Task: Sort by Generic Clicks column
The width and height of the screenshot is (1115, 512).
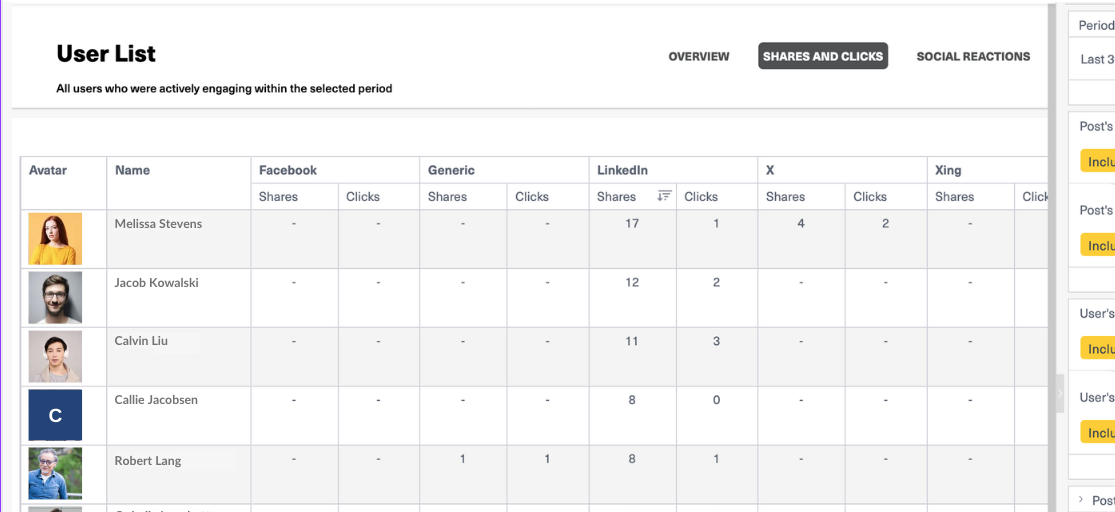Action: [x=532, y=196]
